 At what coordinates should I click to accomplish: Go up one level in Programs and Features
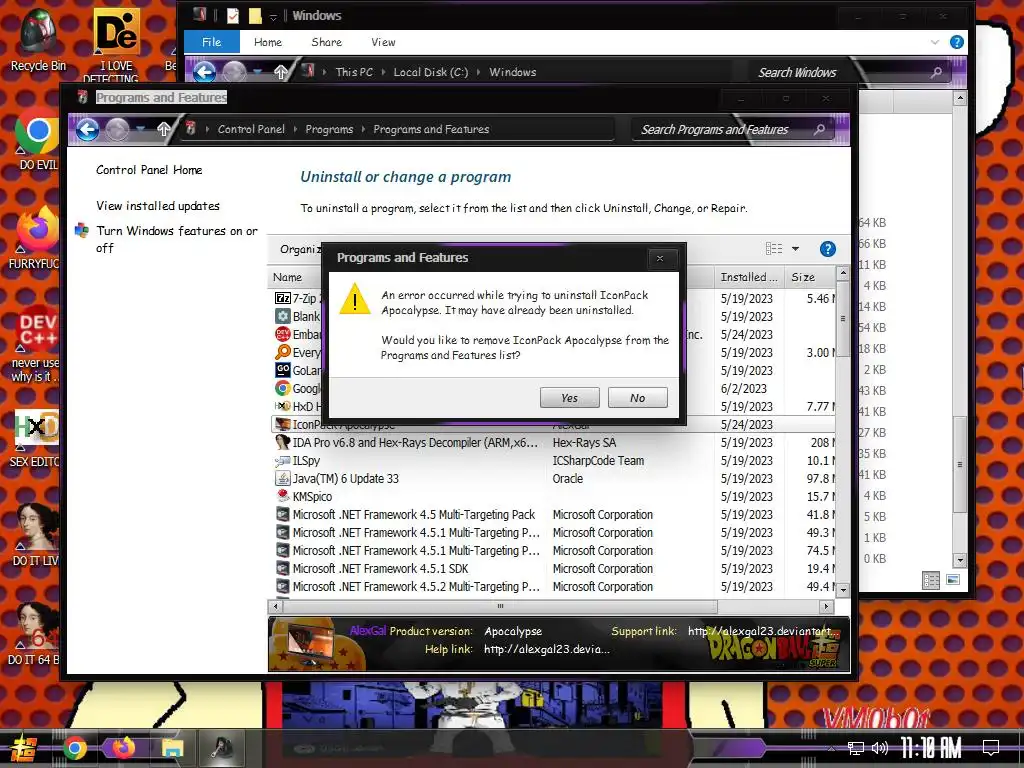tap(163, 129)
